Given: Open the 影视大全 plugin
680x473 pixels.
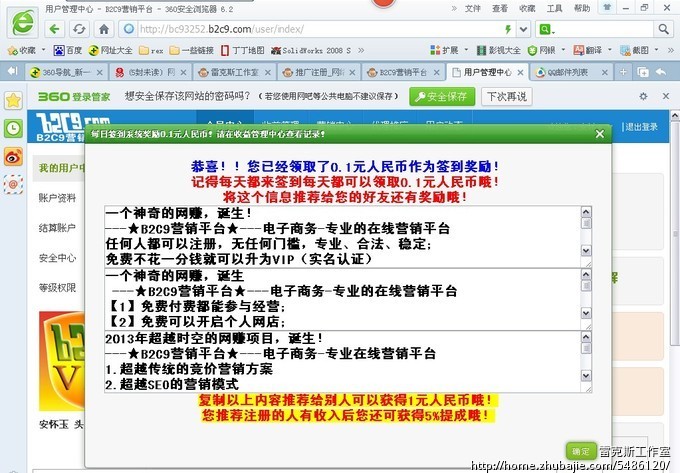Looking at the screenshot, I should pyautogui.click(x=499, y=50).
